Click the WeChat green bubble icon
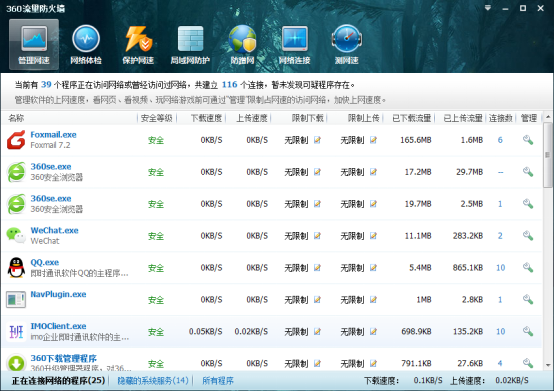This screenshot has width=554, height=391. tap(16, 235)
